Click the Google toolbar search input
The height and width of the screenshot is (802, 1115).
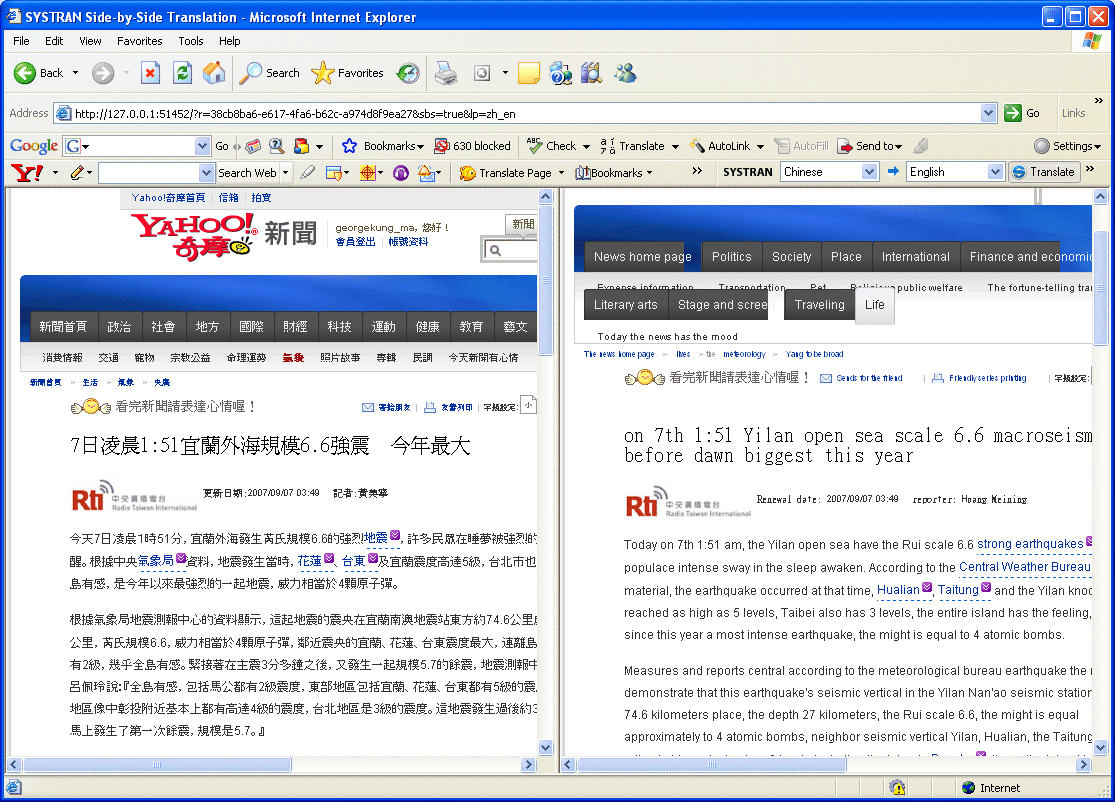tap(137, 146)
